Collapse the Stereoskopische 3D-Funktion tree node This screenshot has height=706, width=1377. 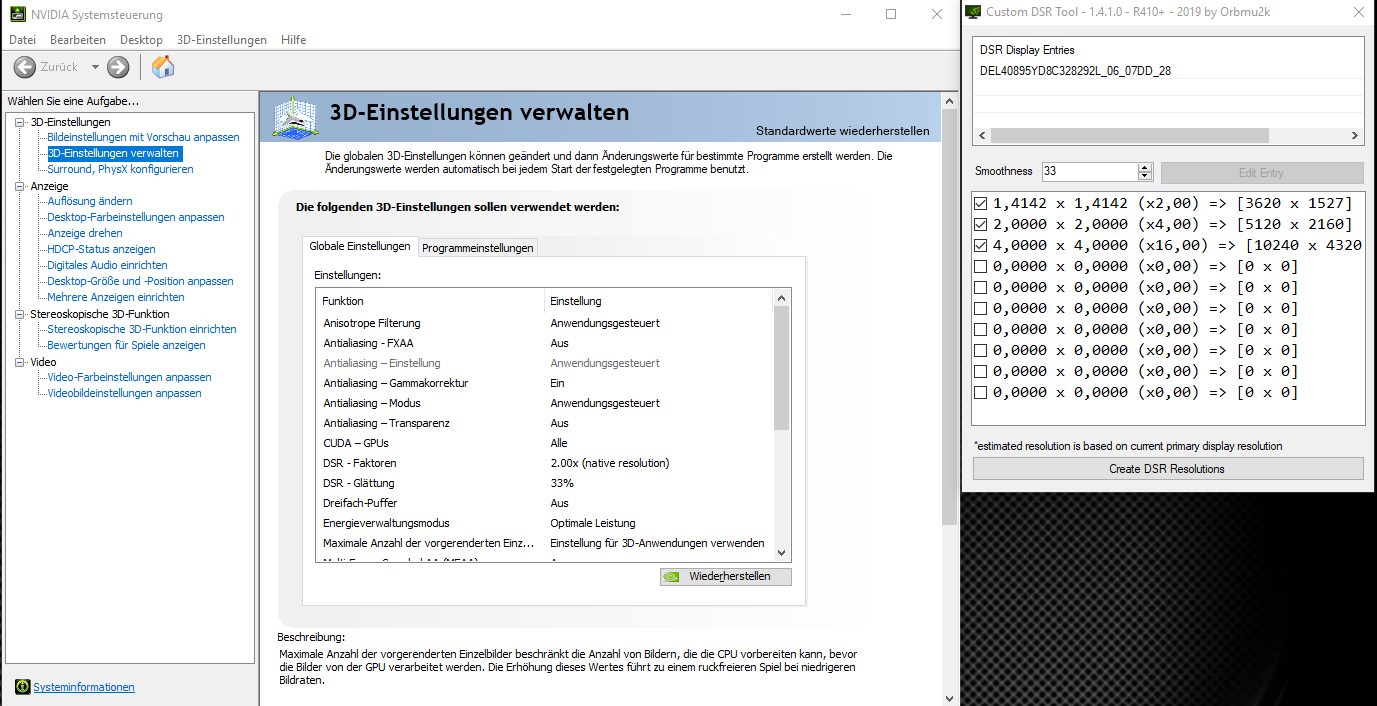click(x=20, y=314)
